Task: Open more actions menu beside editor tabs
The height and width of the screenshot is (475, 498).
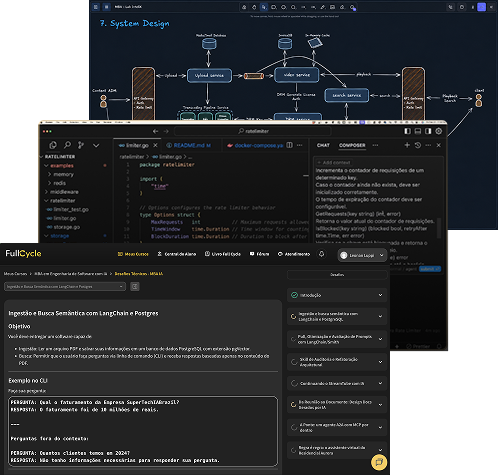Action: pyautogui.click(x=300, y=145)
